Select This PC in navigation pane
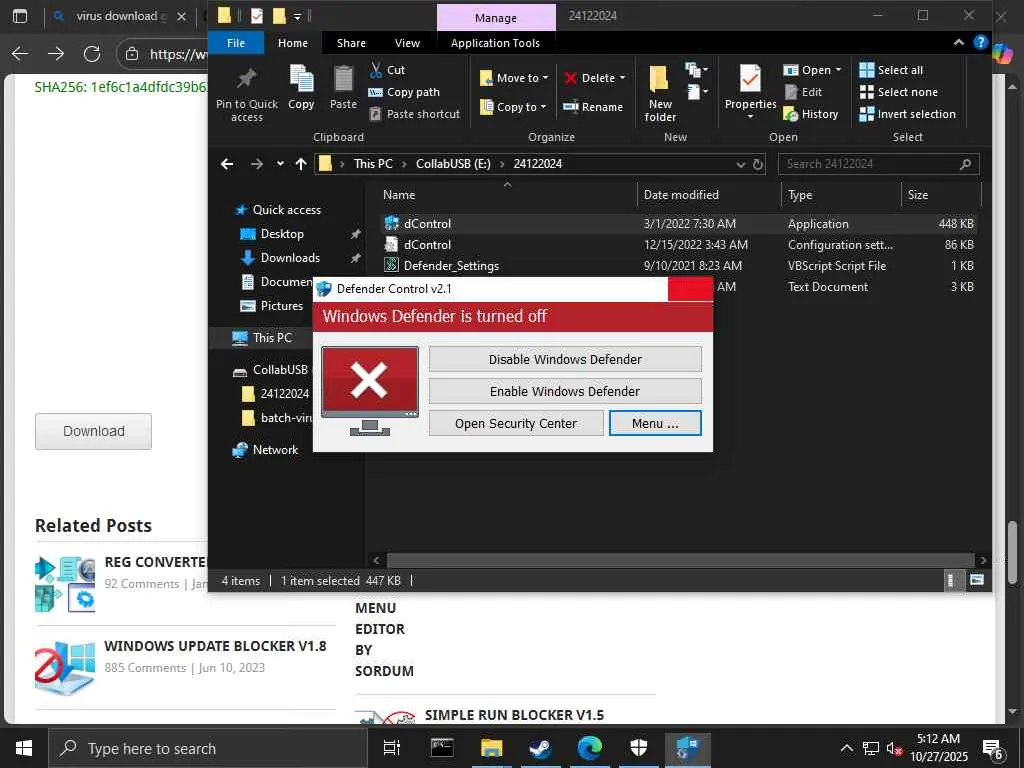Viewport: 1024px width, 768px height. 272,338
